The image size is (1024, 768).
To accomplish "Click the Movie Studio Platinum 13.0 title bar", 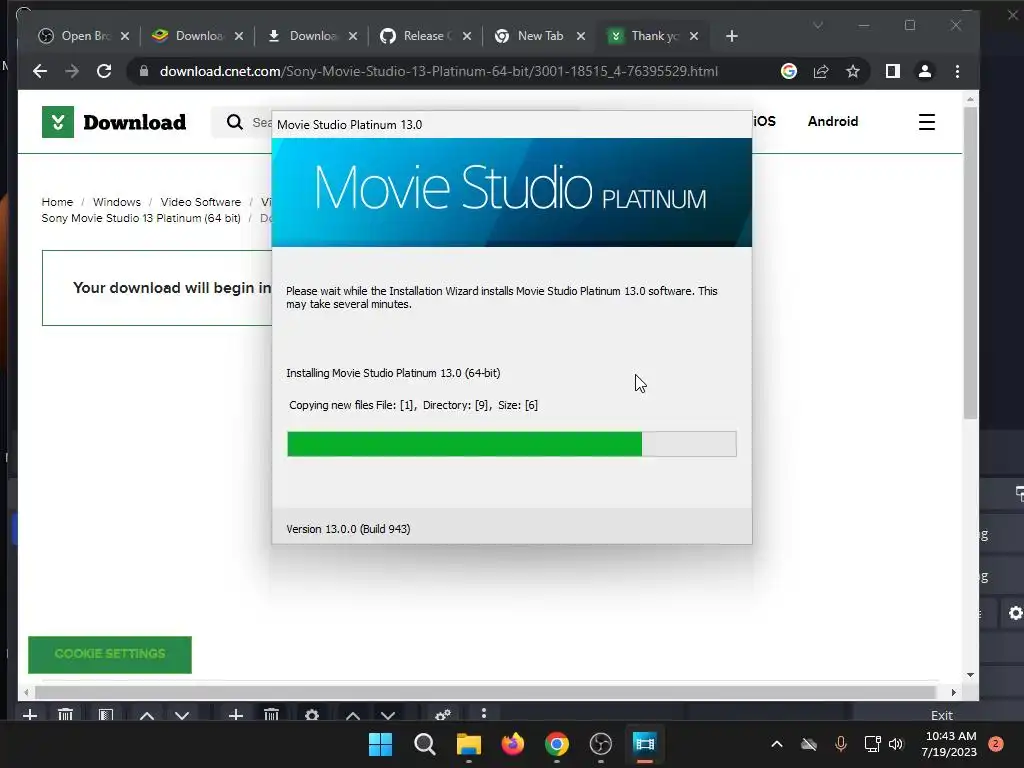I will click(x=512, y=125).
